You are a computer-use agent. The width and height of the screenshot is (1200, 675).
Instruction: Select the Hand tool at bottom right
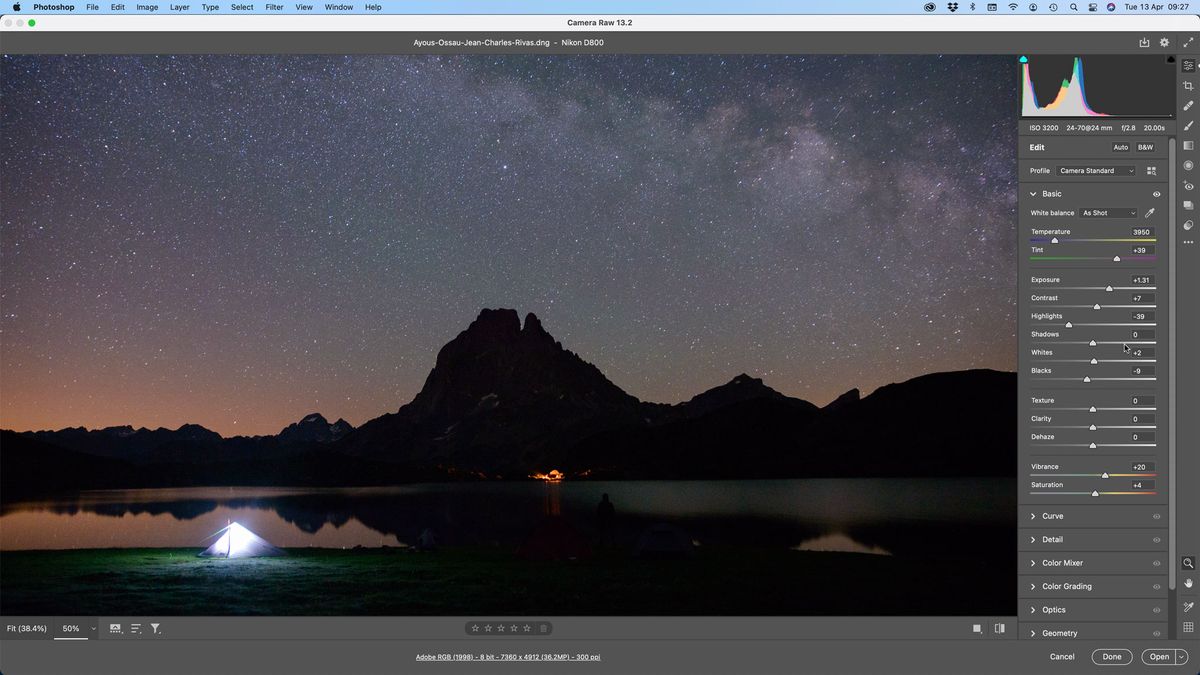coord(1189,580)
